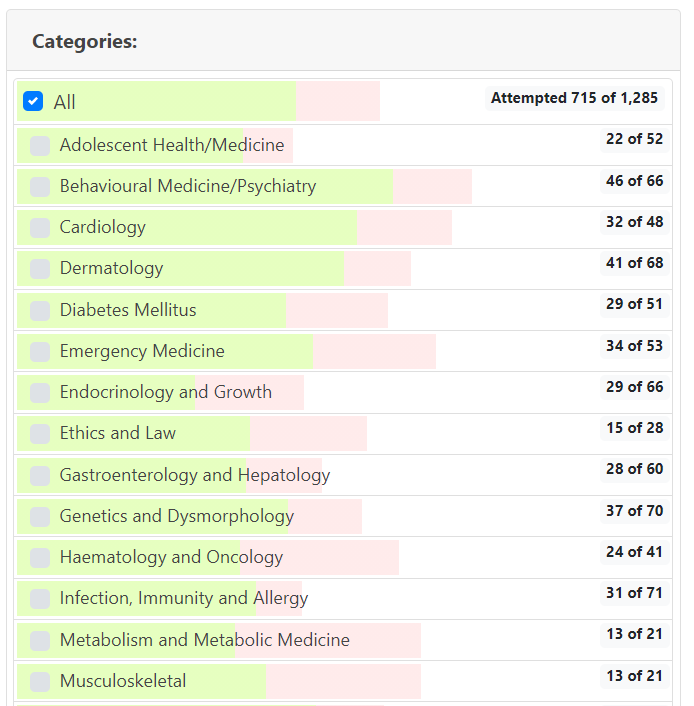Select the Gastroenterology and Hepatology checkbox
This screenshot has width=694, height=706.
click(x=40, y=476)
